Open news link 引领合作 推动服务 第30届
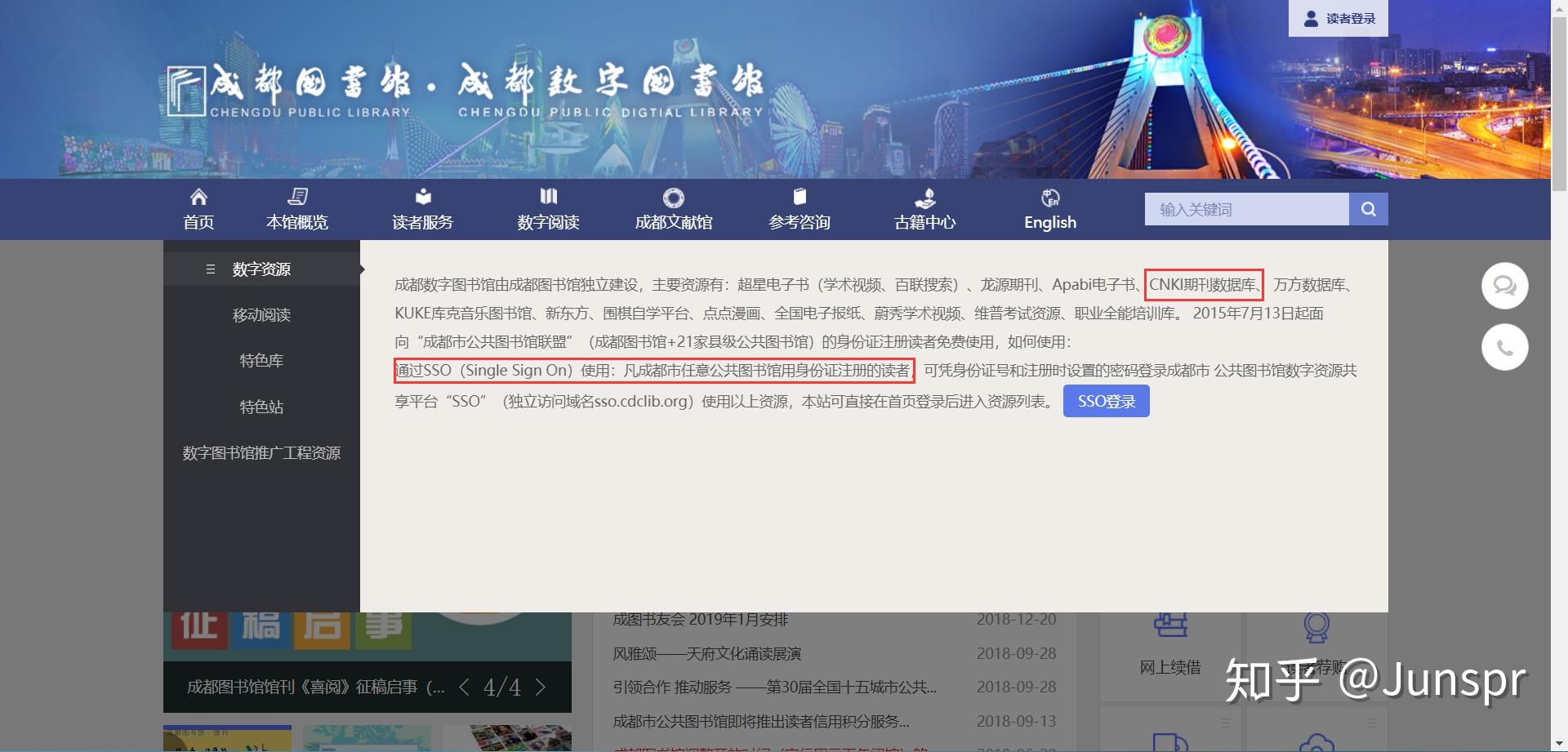Image resolution: width=1568 pixels, height=752 pixels. pos(775,687)
